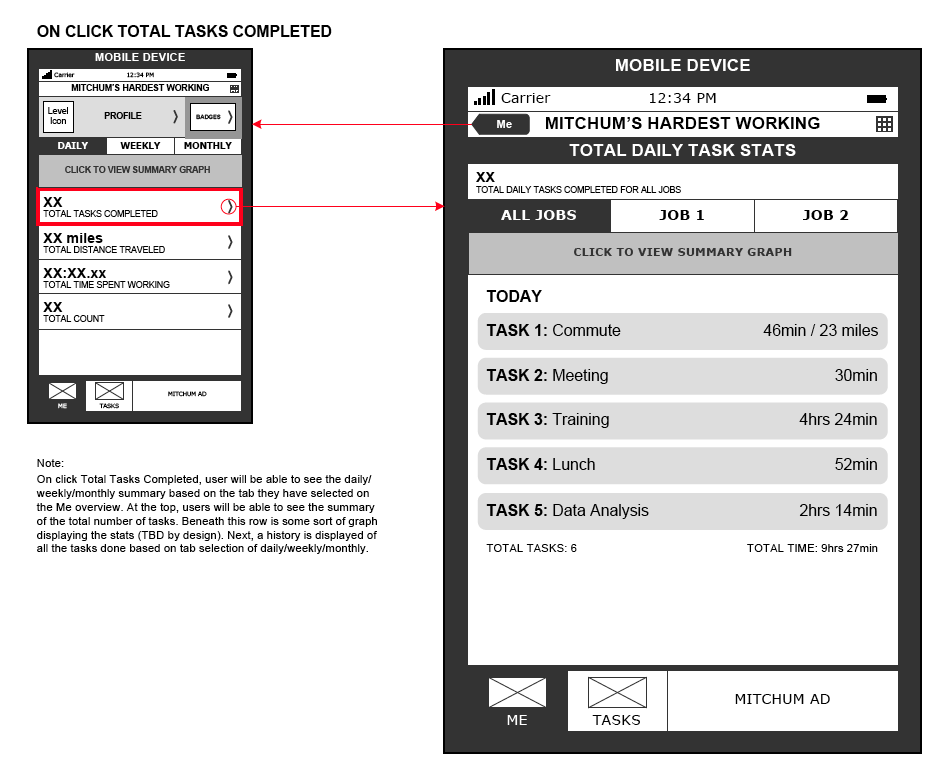This screenshot has width=947, height=781.
Task: Tap the Me back button
Action: tap(501, 124)
